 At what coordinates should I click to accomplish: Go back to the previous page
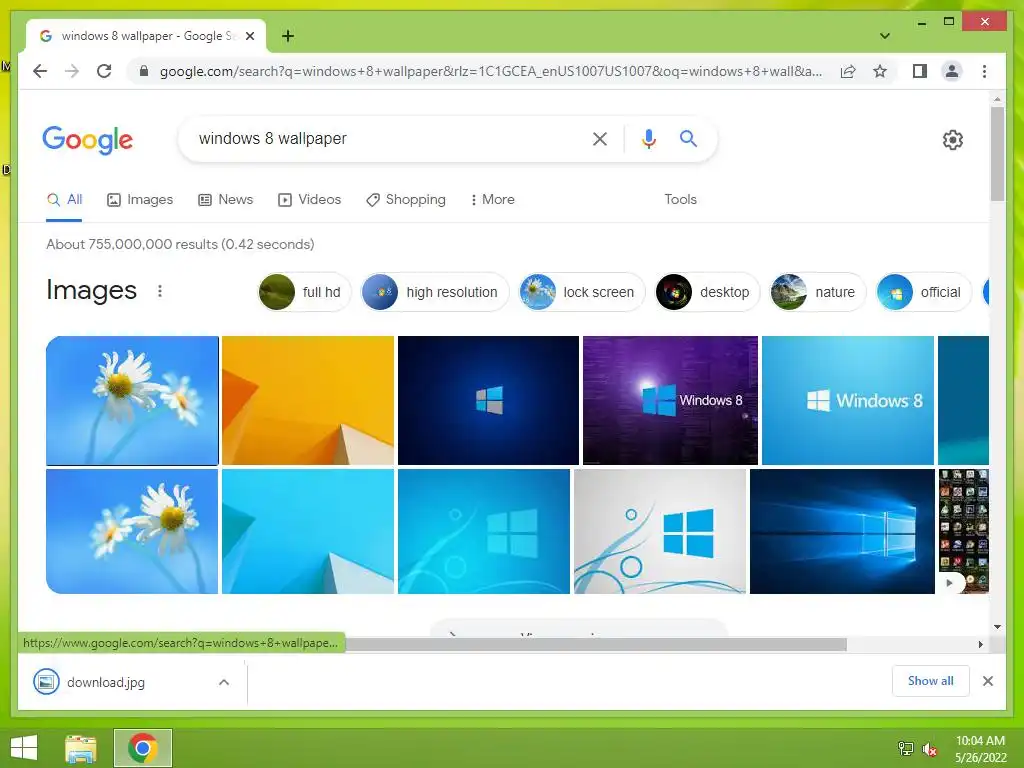point(40,71)
